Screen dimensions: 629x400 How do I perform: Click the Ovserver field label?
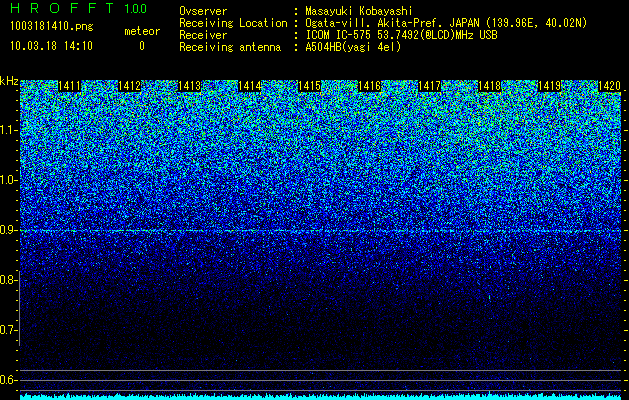point(203,11)
